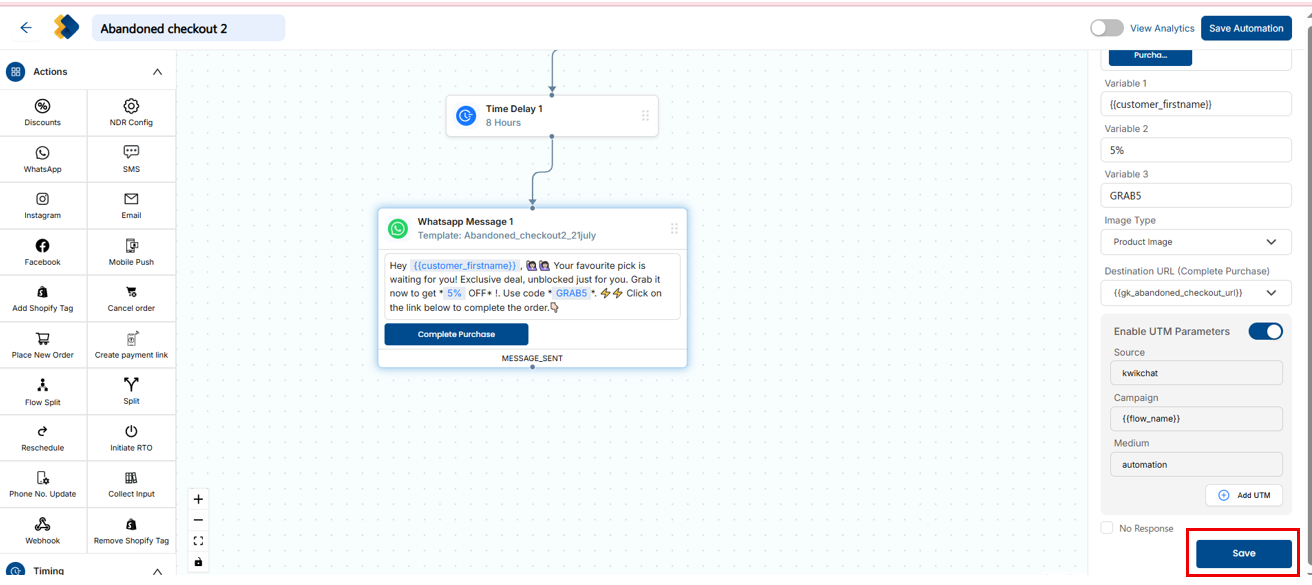Add the Reschedule action
Viewport: 1312px width, 585px height.
coord(43,438)
